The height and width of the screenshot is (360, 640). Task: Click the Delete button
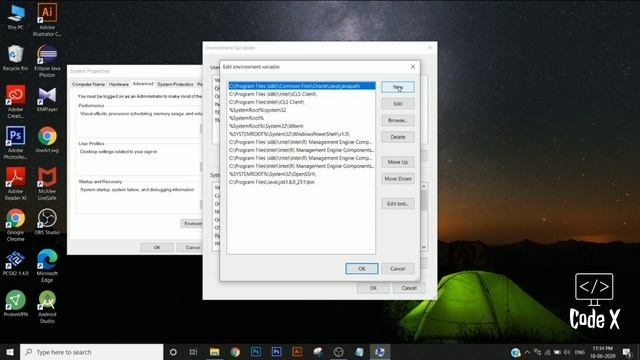click(398, 137)
